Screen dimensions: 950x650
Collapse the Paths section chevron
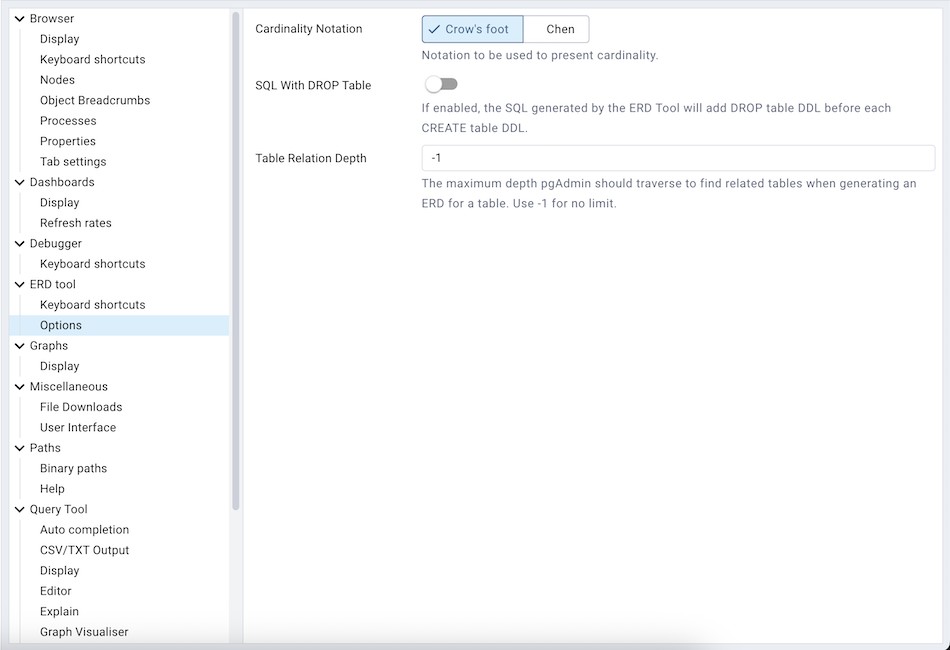point(20,448)
